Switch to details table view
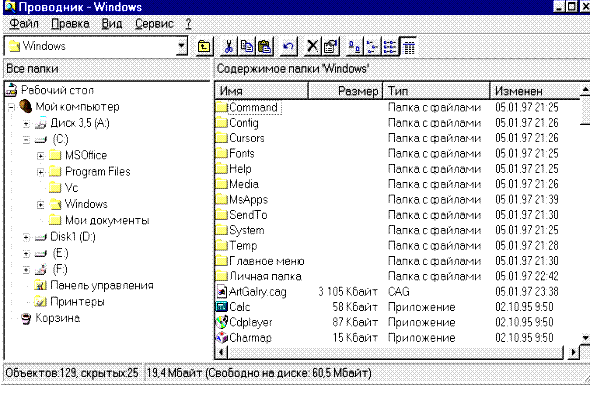The image size is (590, 394). [408, 47]
